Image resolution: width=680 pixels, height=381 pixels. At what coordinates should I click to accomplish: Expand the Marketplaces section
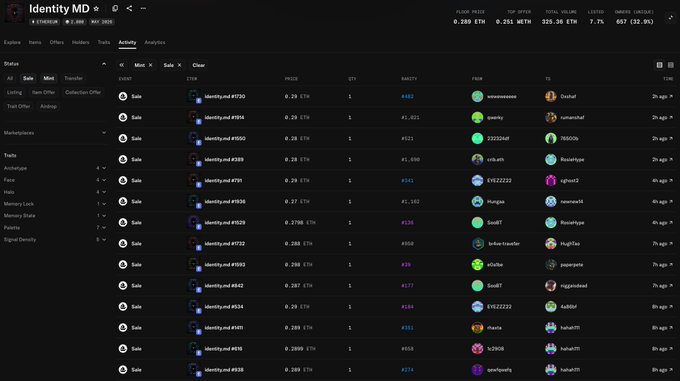55,133
